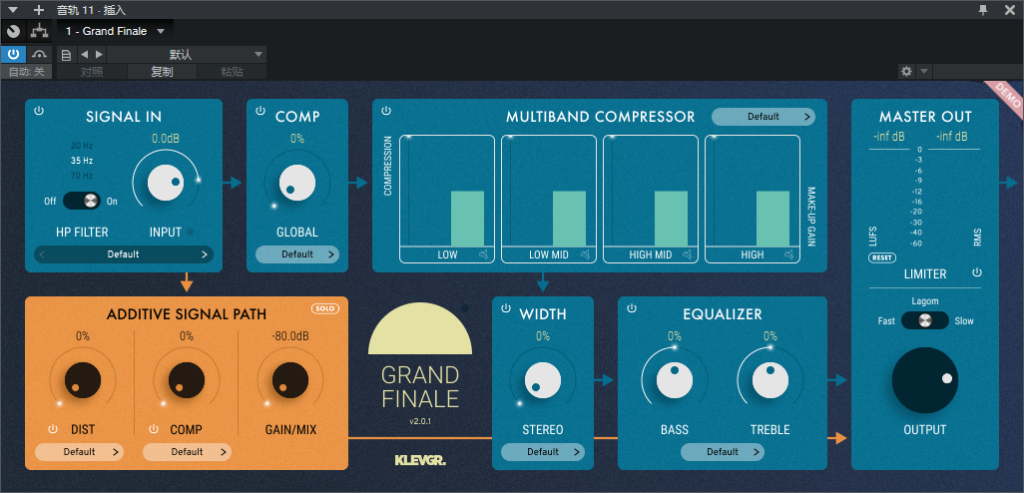
Task: Toggle the additive COMP power icon
Action: point(153,429)
